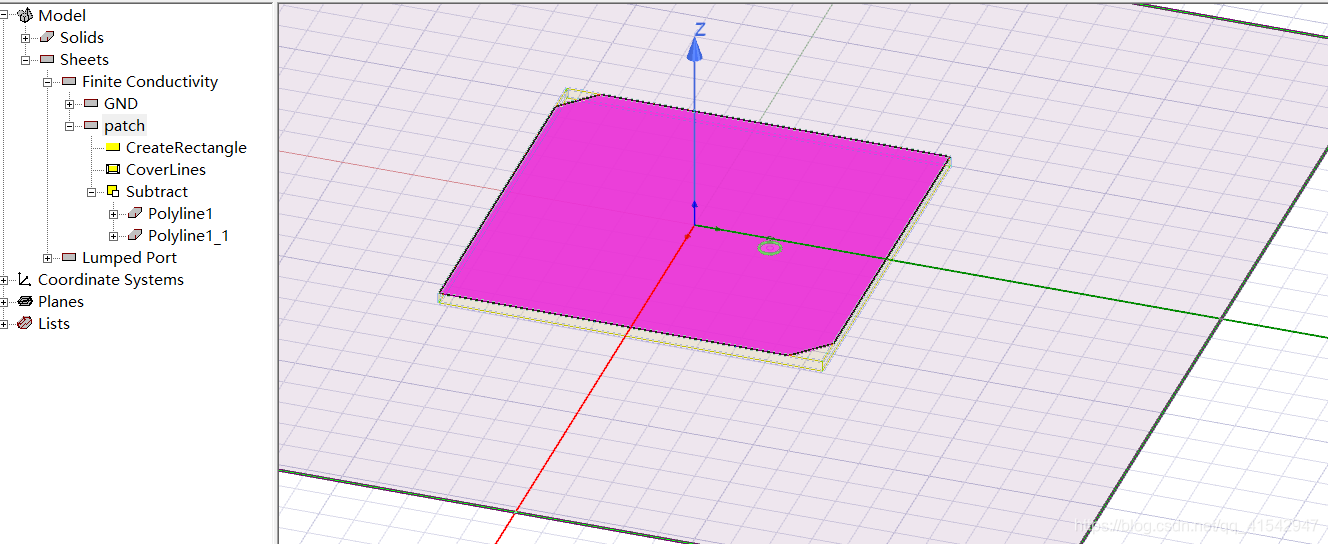Expand the Polyline1 node
Viewport: 1328px width, 544px height.
click(113, 213)
